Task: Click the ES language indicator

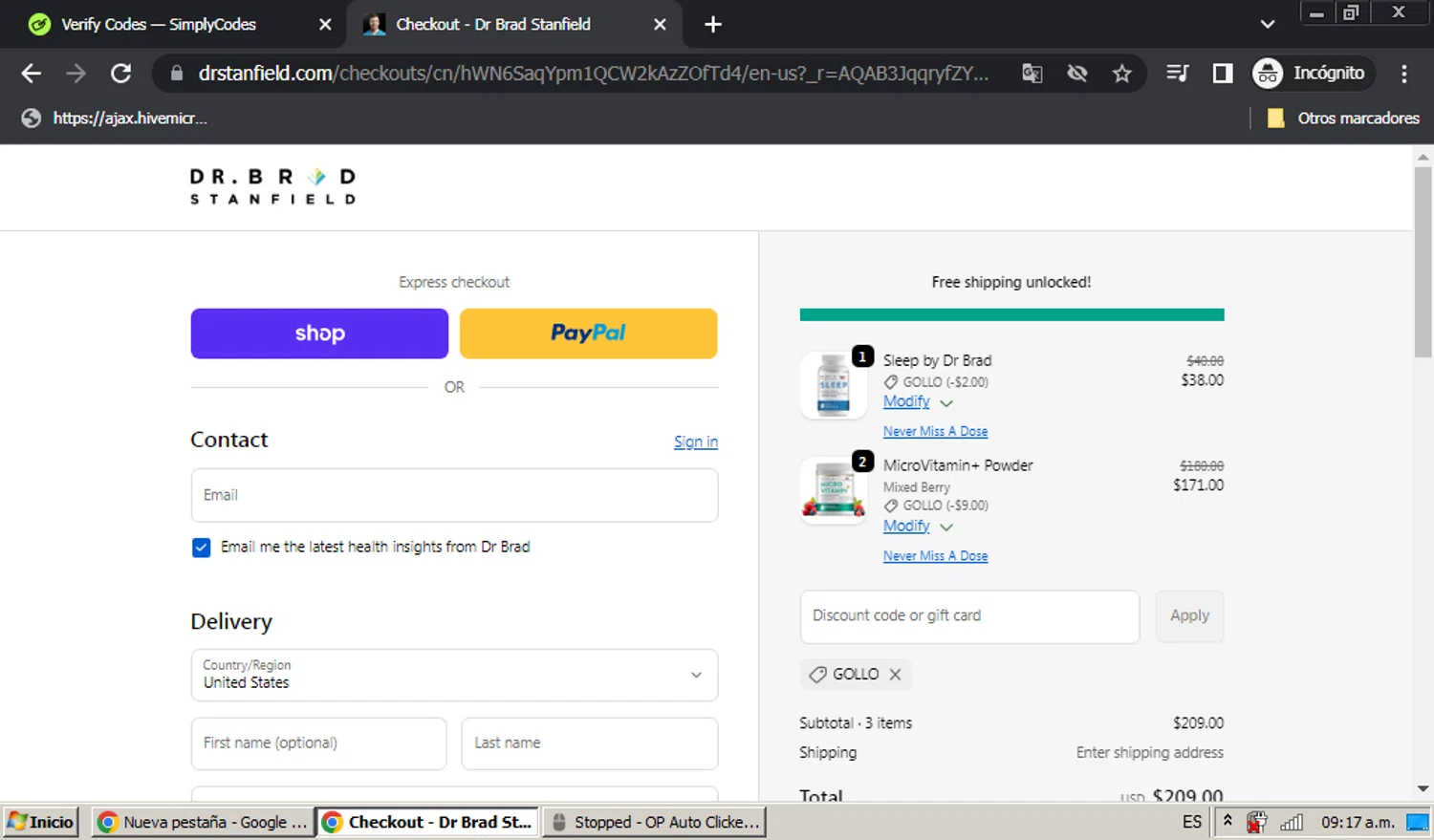Action: click(x=1191, y=822)
